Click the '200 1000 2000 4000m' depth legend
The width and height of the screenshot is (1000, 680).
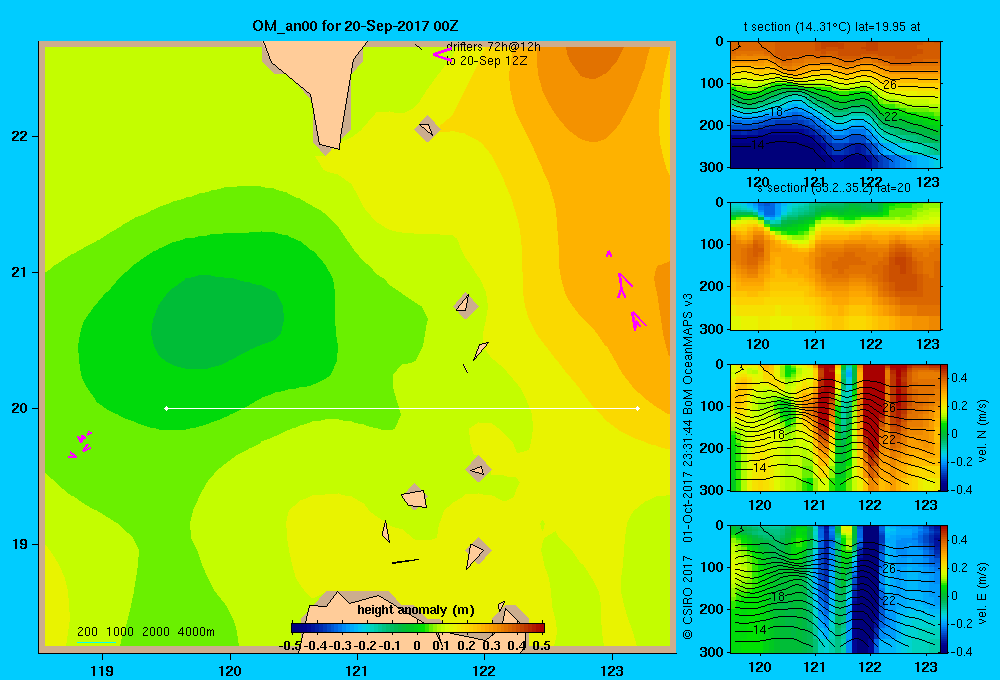145,632
